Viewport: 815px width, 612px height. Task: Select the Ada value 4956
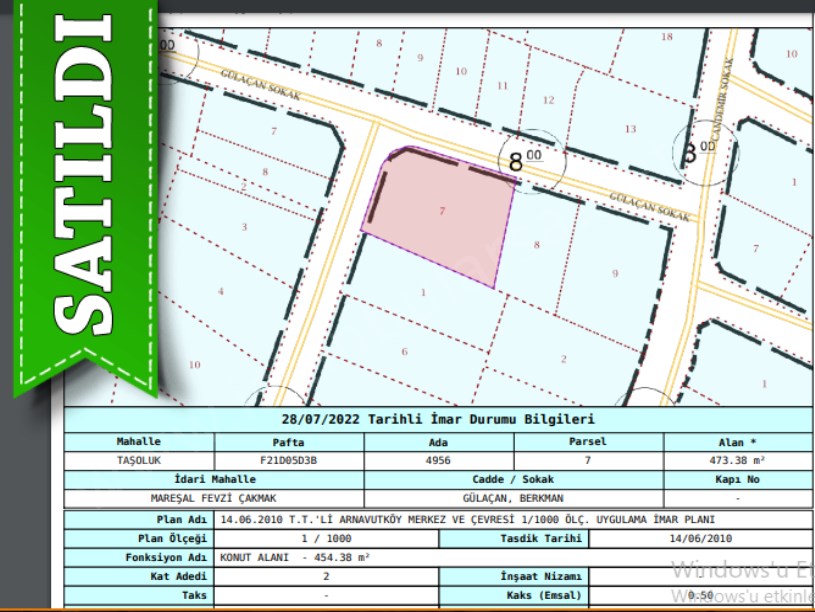439,461
